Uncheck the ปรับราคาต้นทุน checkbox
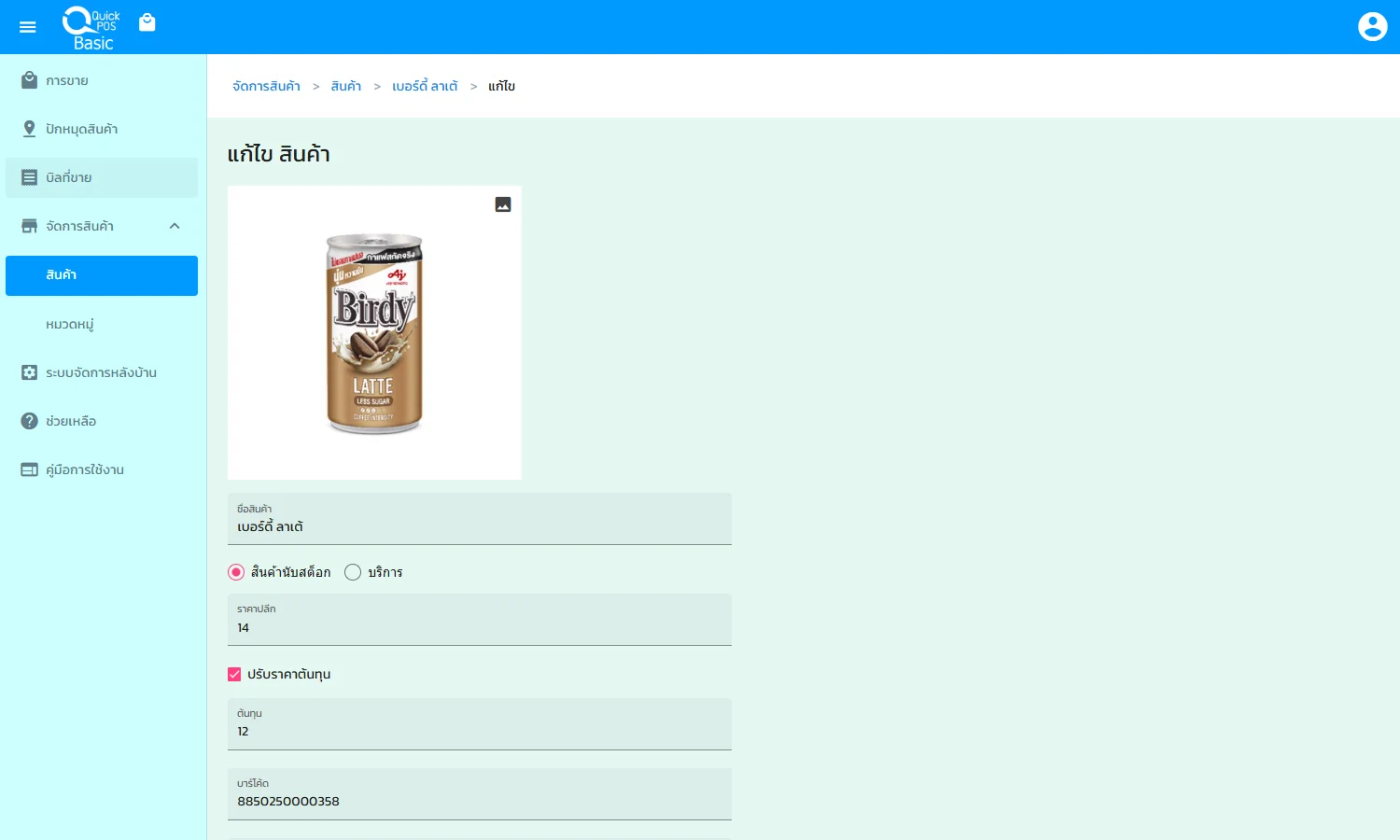This screenshot has width=1400, height=840. pyautogui.click(x=234, y=674)
